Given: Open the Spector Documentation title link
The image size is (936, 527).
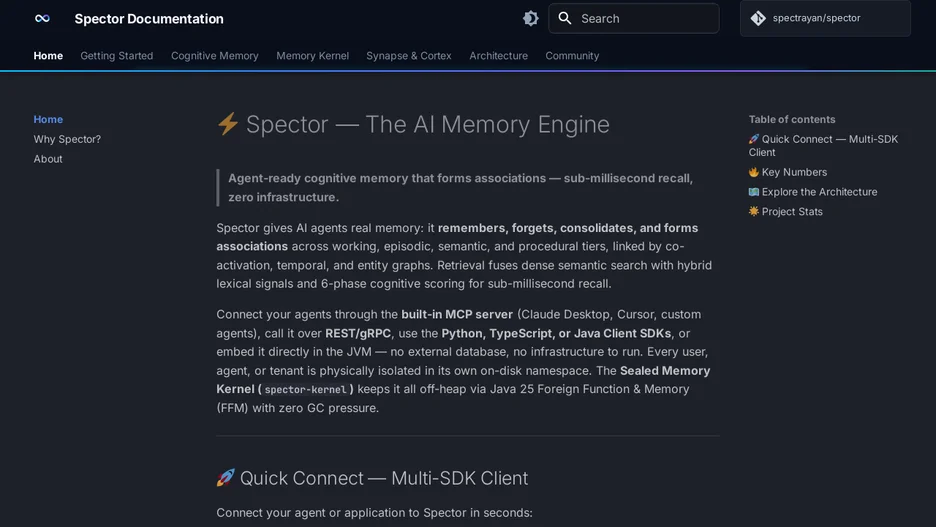Looking at the screenshot, I should [149, 19].
